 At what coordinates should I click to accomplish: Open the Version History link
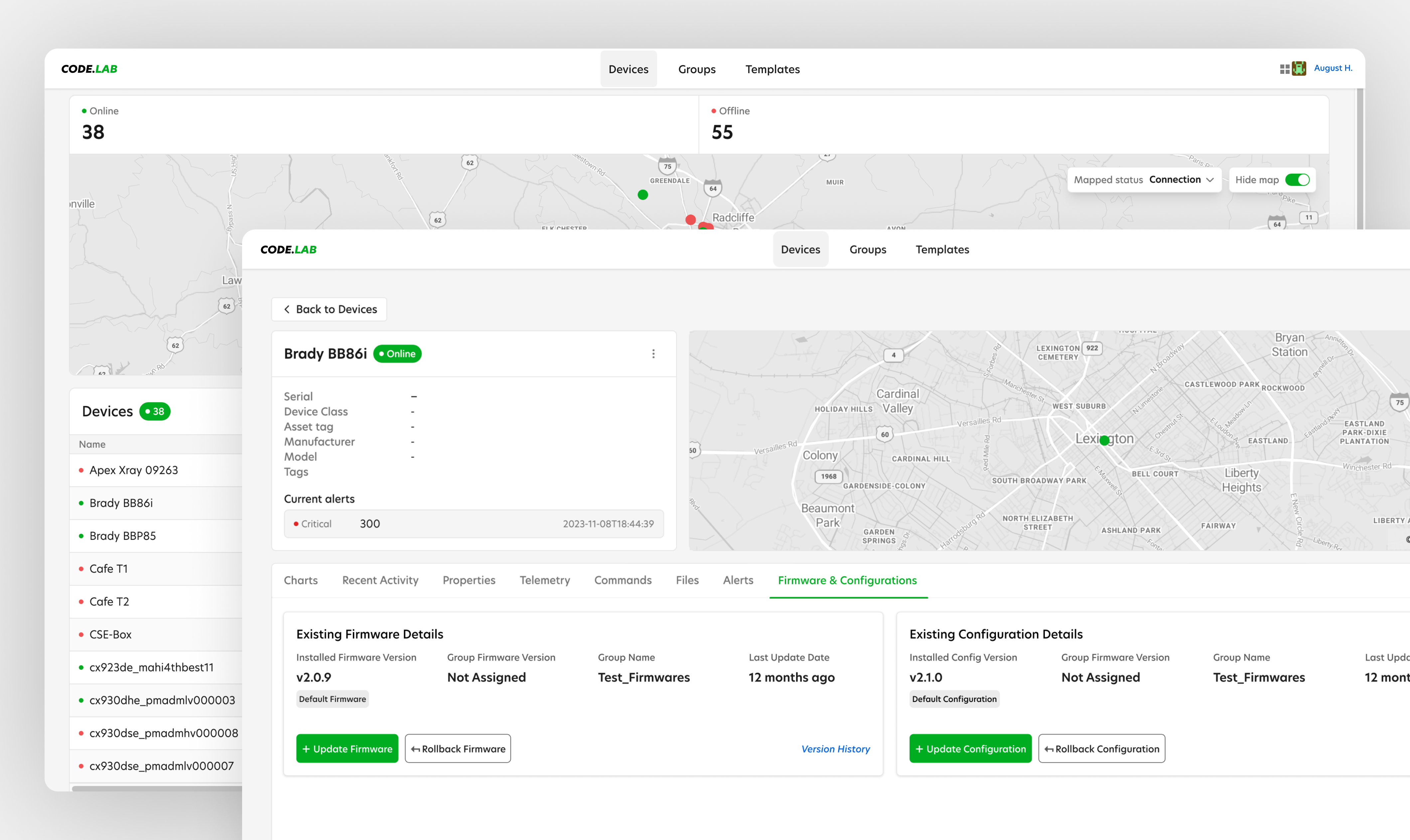tap(835, 748)
